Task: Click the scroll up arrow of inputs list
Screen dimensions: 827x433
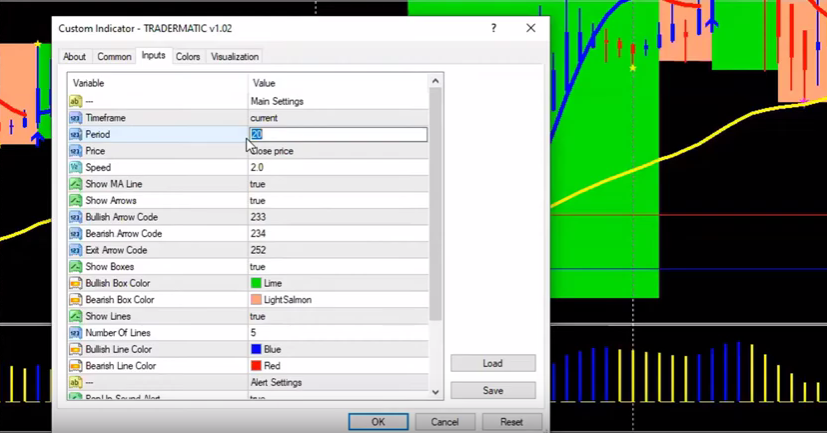Action: (435, 81)
